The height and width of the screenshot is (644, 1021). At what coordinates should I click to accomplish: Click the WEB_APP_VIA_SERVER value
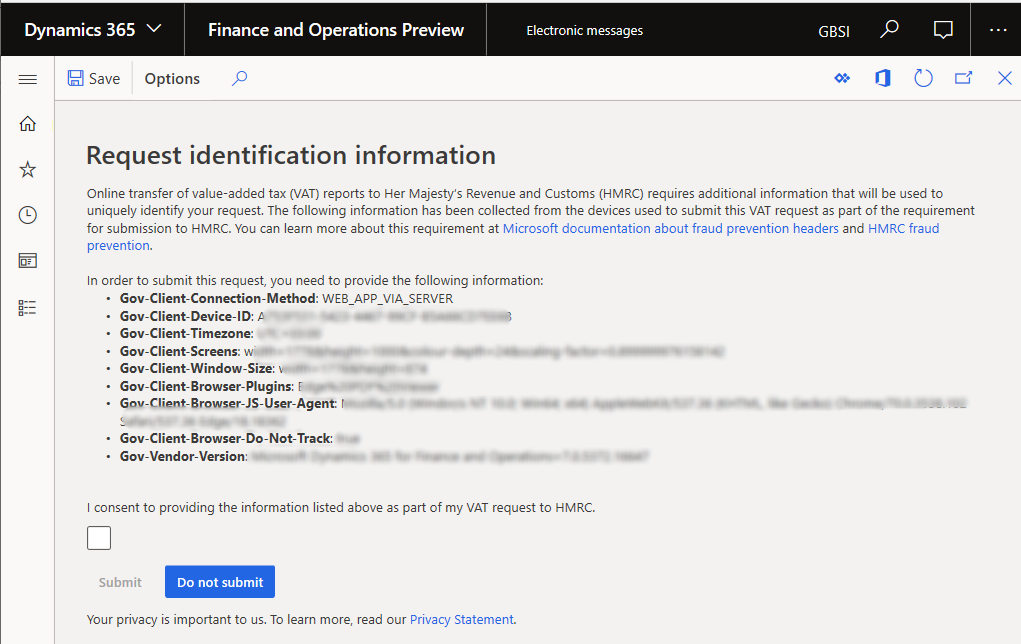pyautogui.click(x=387, y=299)
